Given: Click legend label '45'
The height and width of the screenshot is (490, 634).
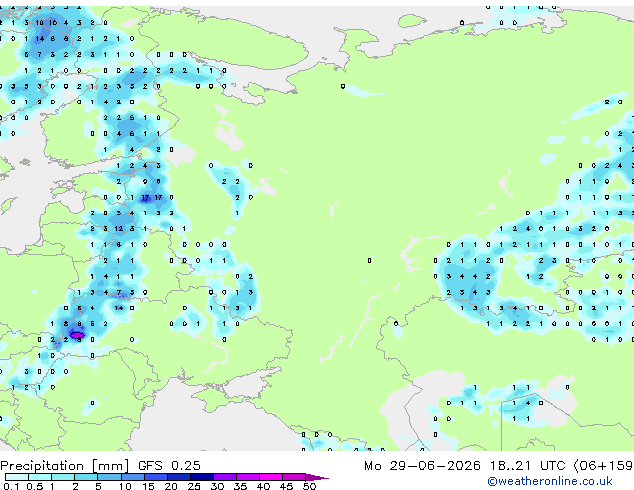Looking at the screenshot, I should point(286,486).
